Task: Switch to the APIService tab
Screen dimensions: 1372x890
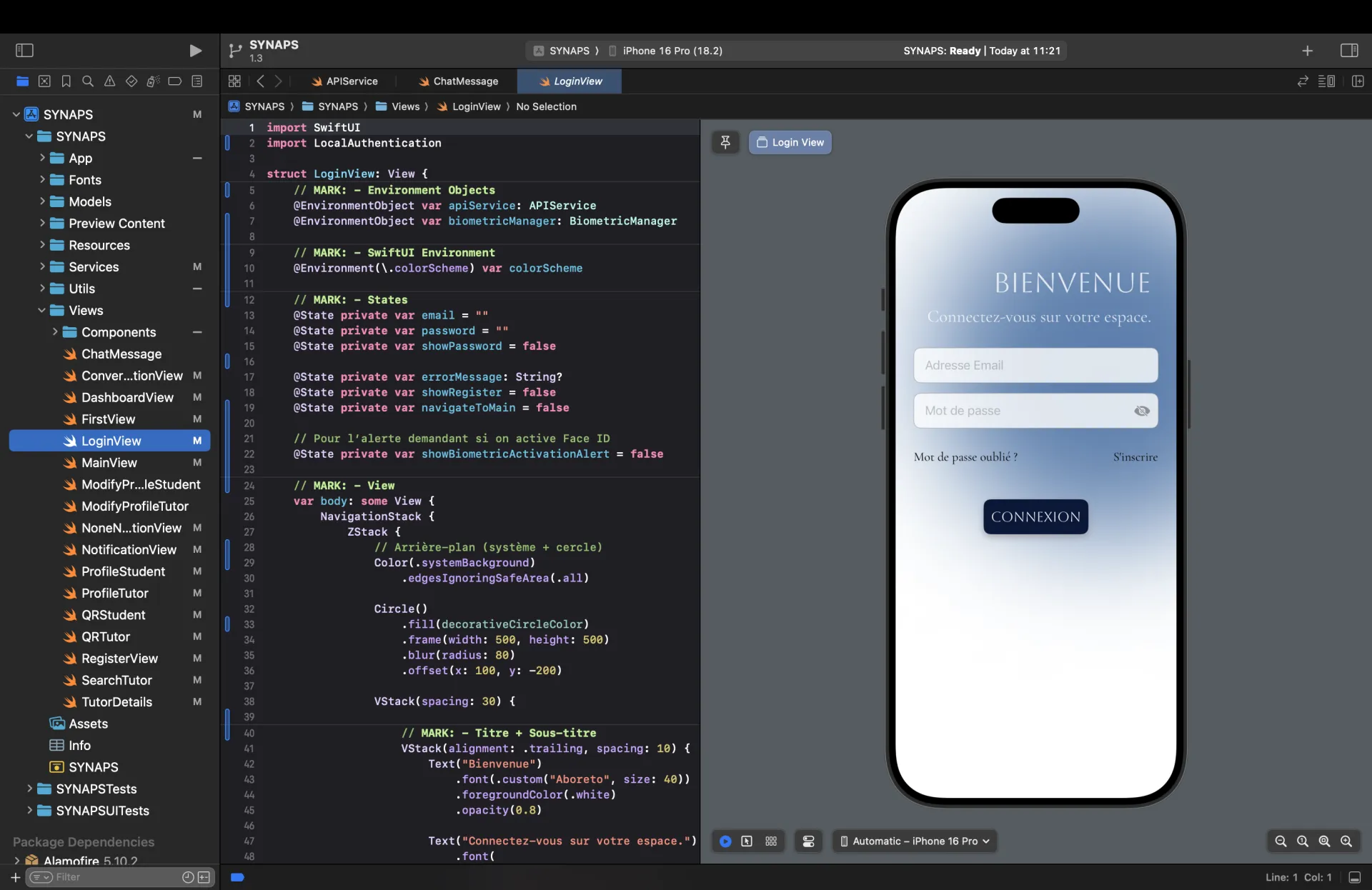Action: click(344, 81)
